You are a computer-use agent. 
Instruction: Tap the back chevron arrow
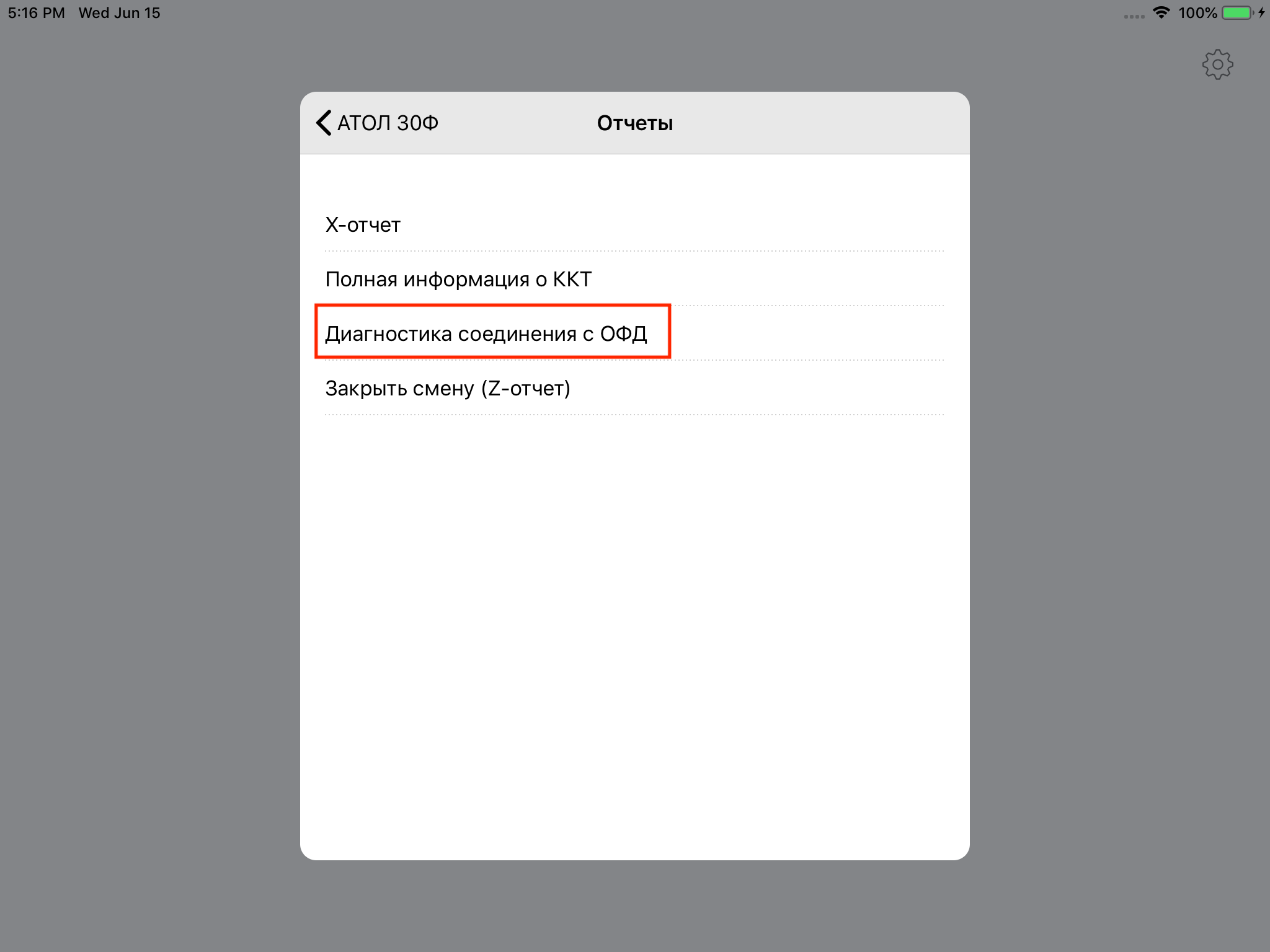click(324, 123)
